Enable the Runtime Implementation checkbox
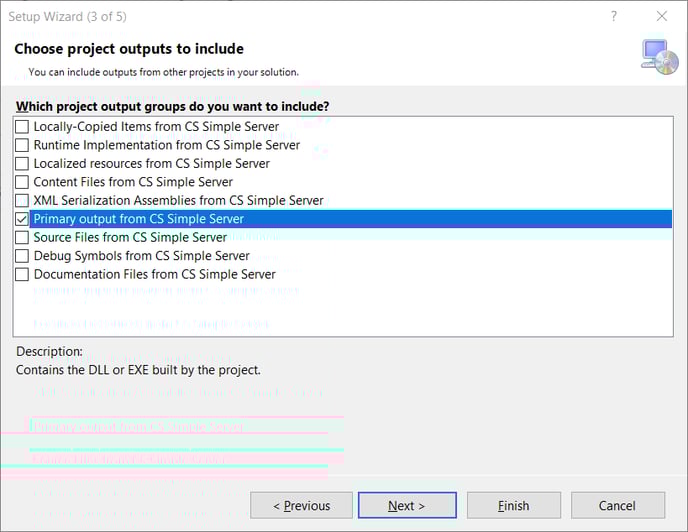Viewport: 688px width, 532px height. (x=23, y=145)
